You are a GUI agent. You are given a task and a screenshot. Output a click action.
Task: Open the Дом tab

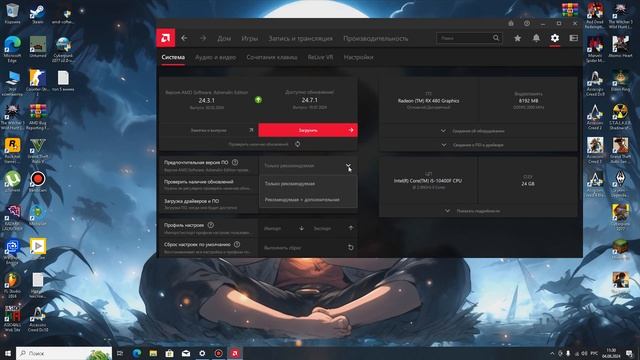[x=224, y=38]
